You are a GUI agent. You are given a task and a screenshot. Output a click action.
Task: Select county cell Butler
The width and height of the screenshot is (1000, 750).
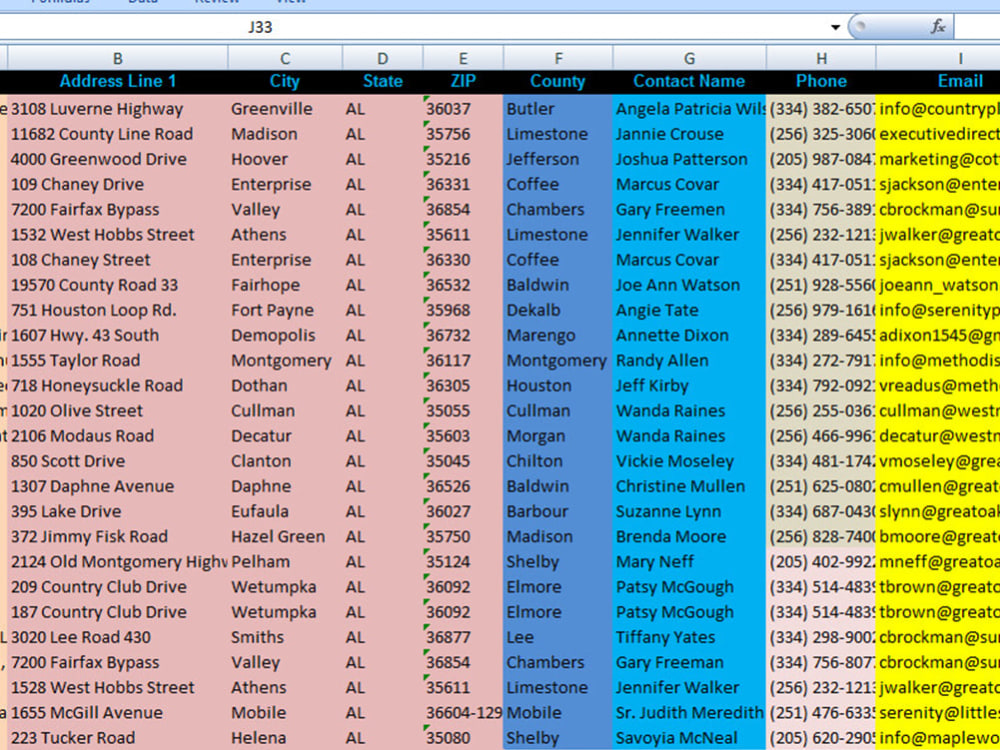coord(558,109)
